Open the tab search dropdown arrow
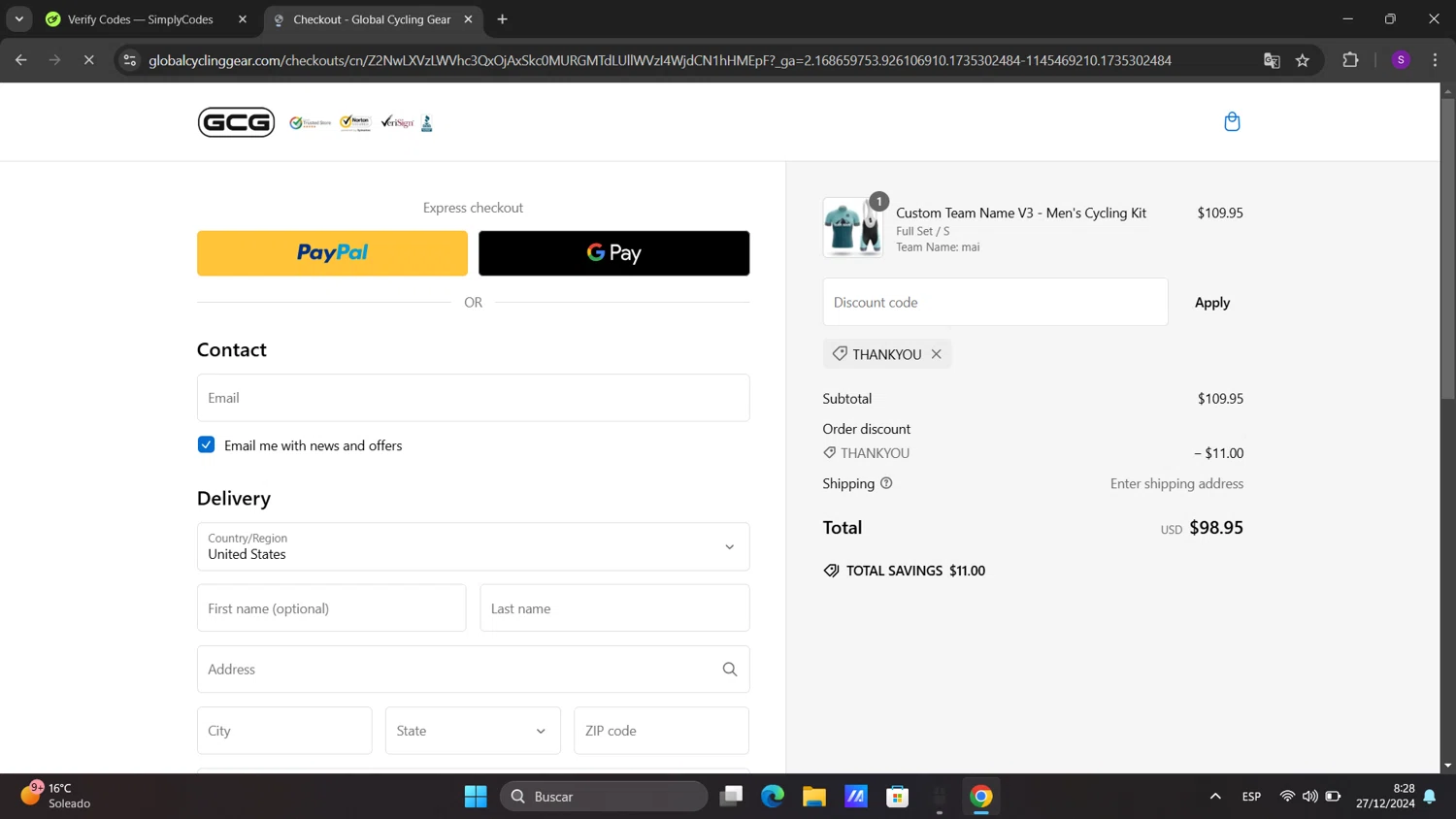The width and height of the screenshot is (1456, 819). [18, 19]
